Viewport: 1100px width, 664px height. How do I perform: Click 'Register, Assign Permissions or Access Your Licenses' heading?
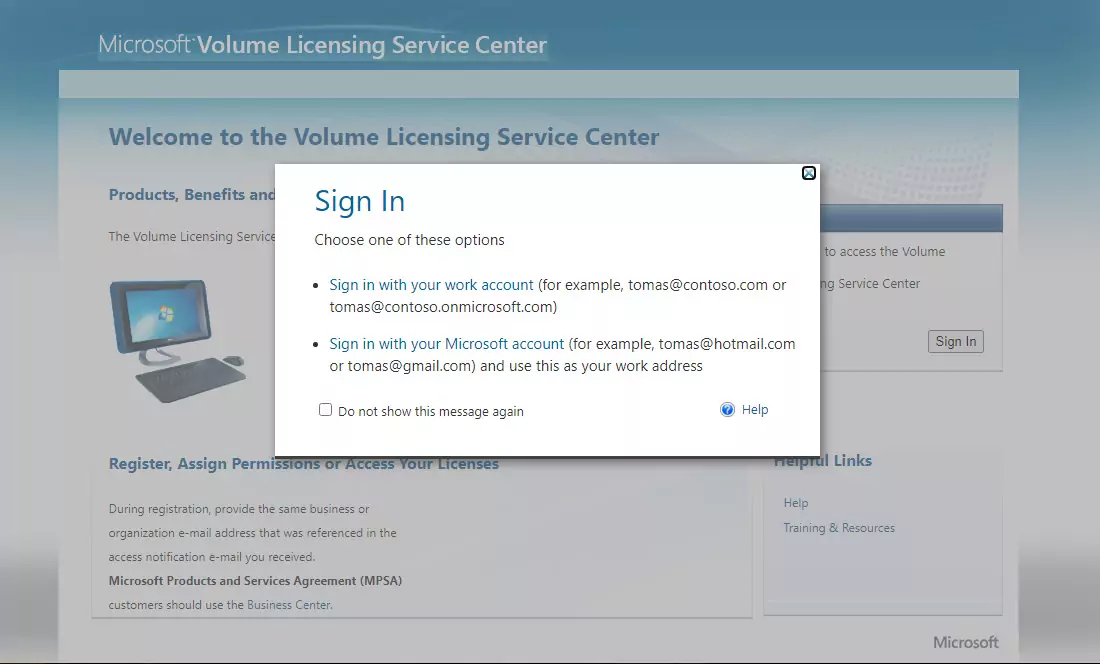304,463
